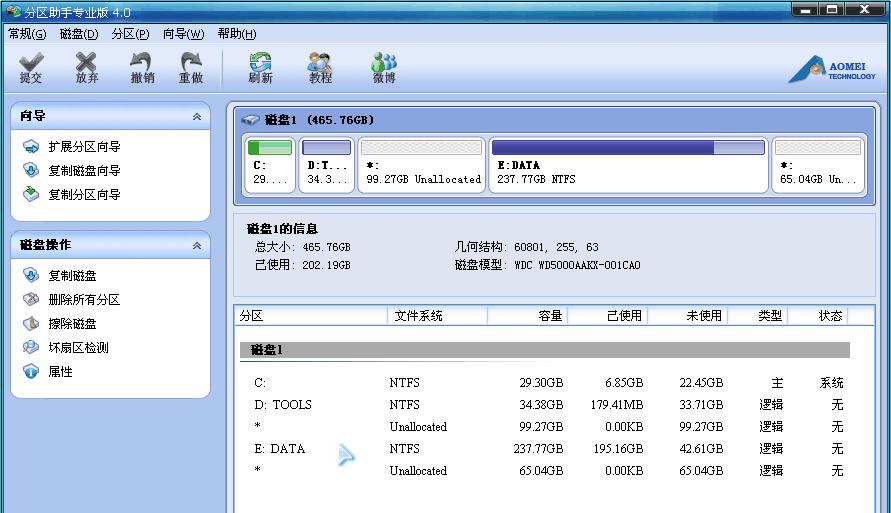Click the 放弃 (Discard) X icon

click(86, 62)
